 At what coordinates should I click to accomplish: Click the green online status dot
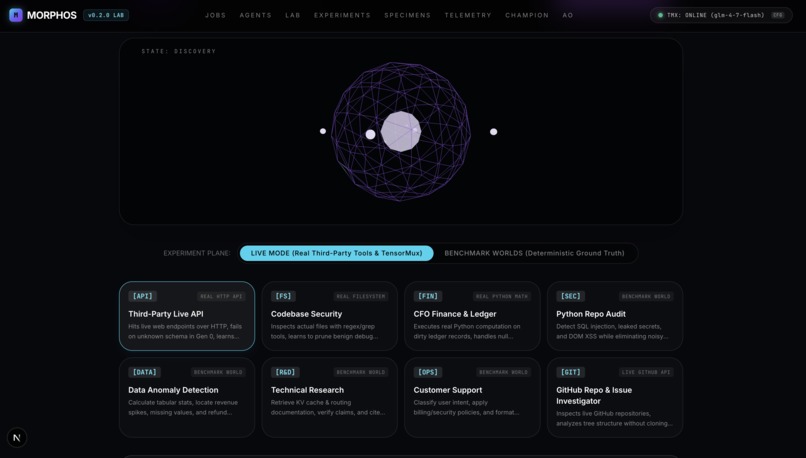pyautogui.click(x=661, y=15)
